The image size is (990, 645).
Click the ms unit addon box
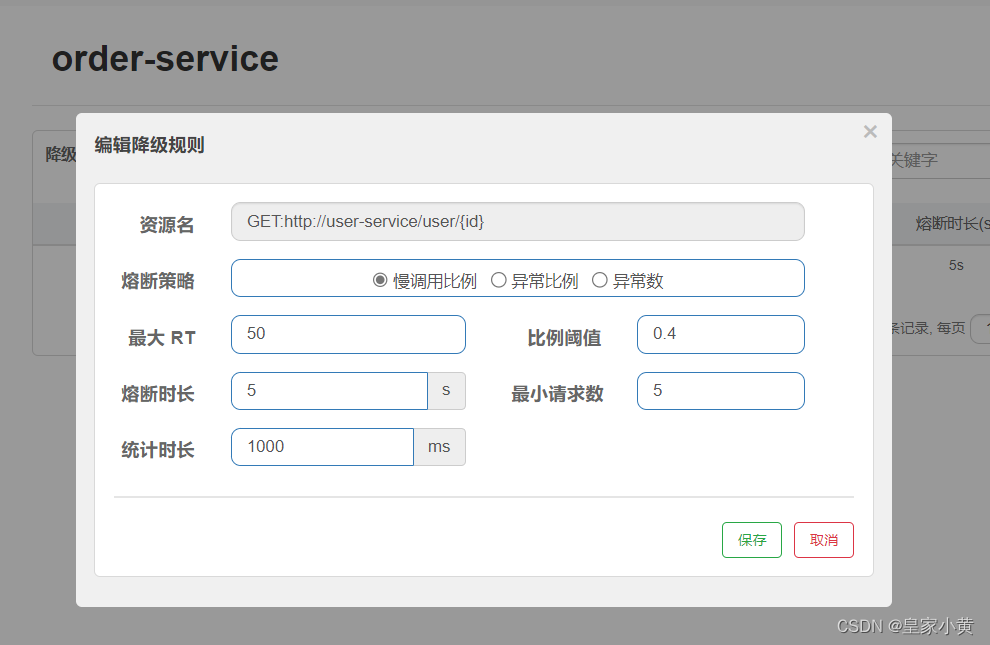click(x=439, y=447)
